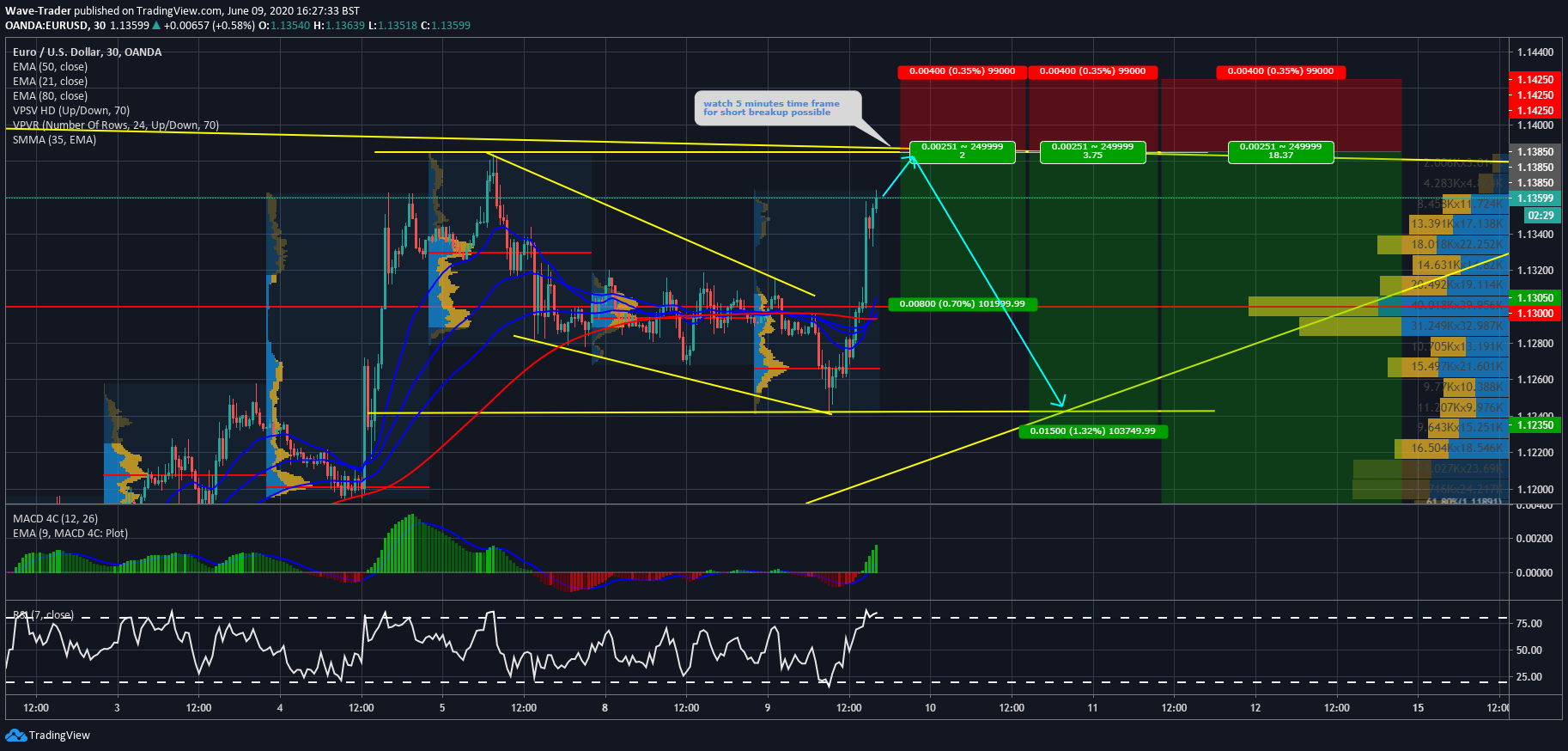This screenshot has height=751, width=1568.
Task: Click the green 1.13050 price axis tag
Action: [x=1535, y=298]
